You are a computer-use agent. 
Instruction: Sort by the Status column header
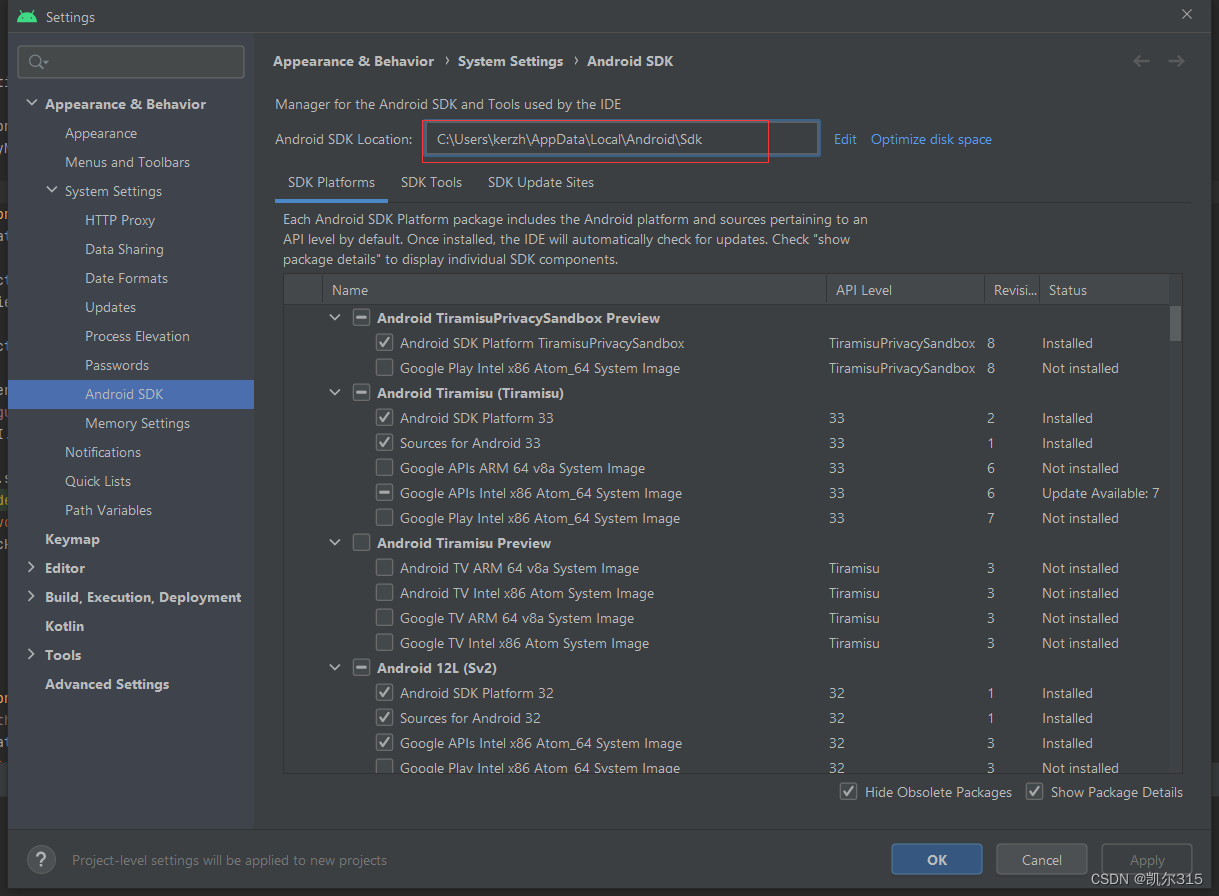[1104, 290]
